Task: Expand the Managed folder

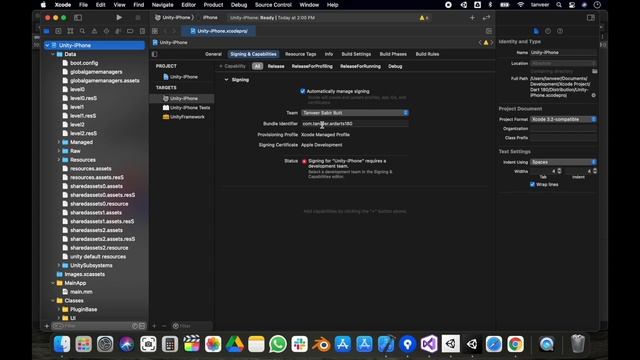Action: click(58, 142)
